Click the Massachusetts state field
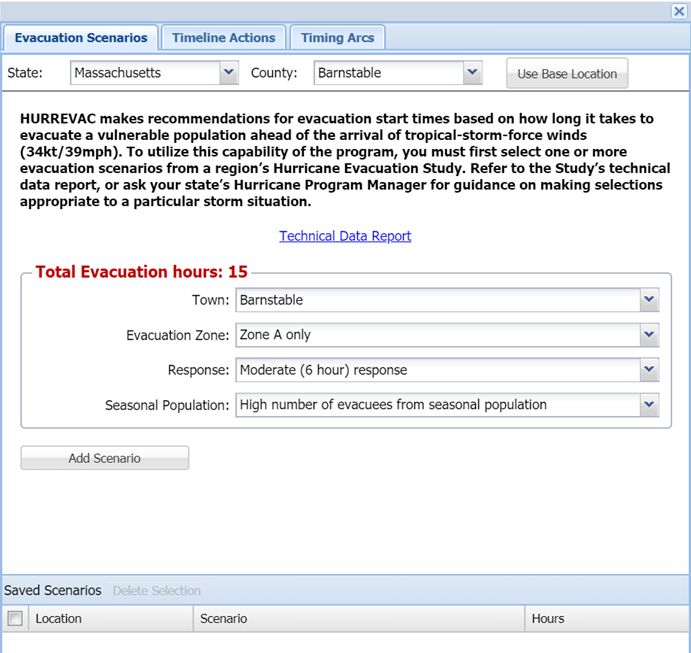This screenshot has width=691, height=653. 145,73
